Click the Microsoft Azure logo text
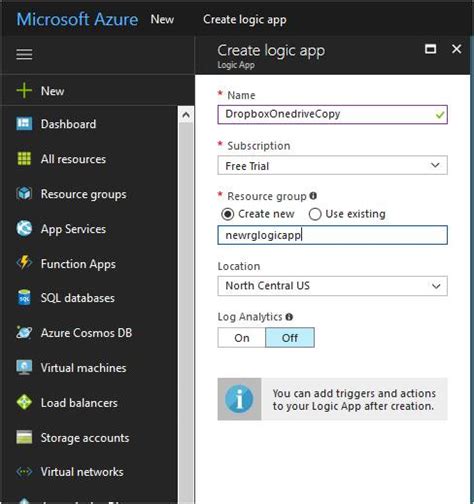474x504 pixels. click(x=77, y=19)
